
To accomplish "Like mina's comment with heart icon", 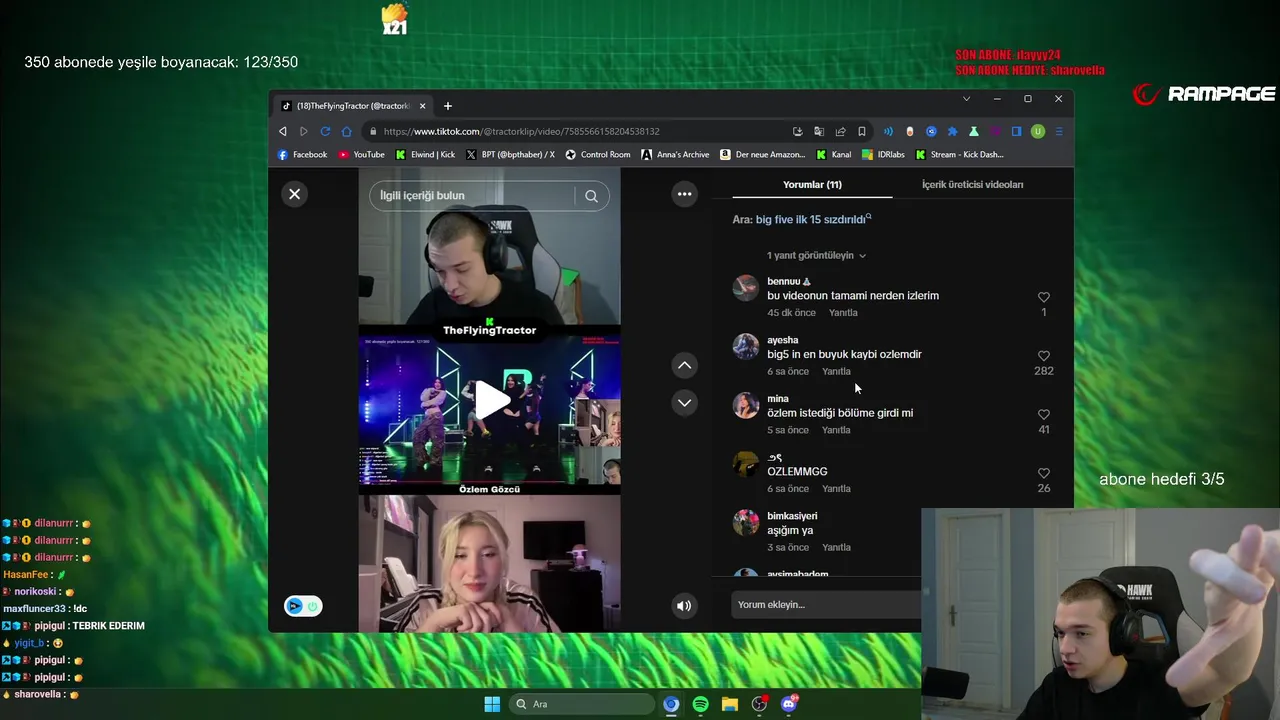I will click(1043, 414).
